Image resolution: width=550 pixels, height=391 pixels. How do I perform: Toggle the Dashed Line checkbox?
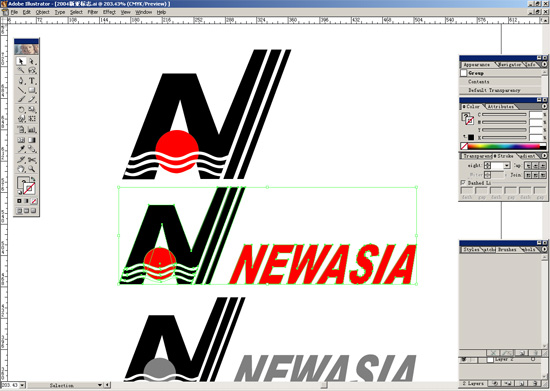tap(463, 183)
